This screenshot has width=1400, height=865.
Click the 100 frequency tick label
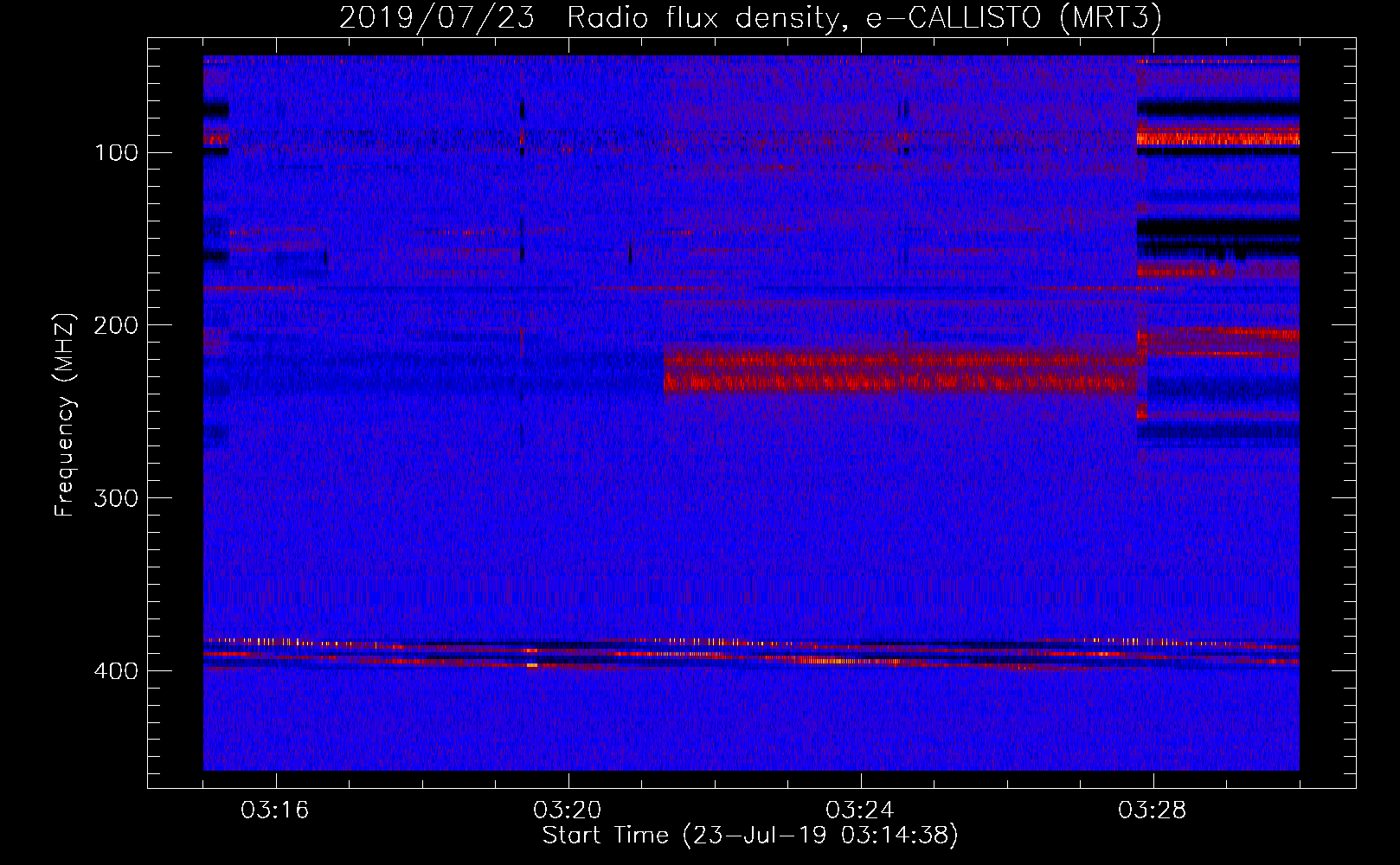(x=117, y=153)
